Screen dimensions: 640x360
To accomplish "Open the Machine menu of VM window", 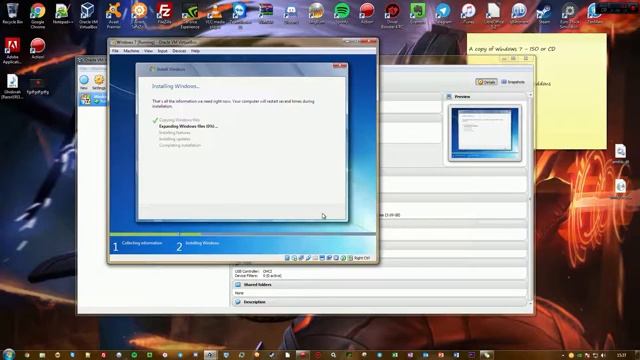I will [x=131, y=51].
